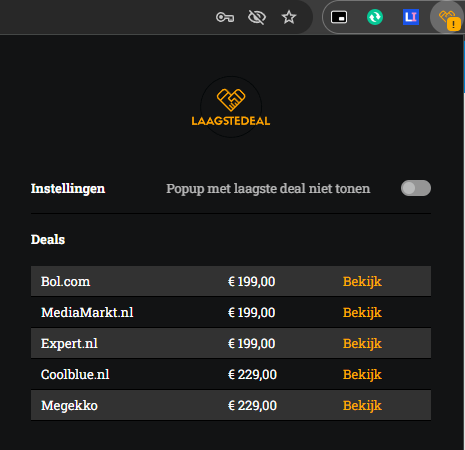Click the Coolblue.nl € 229,00 price
The width and height of the screenshot is (465, 450).
(252, 375)
